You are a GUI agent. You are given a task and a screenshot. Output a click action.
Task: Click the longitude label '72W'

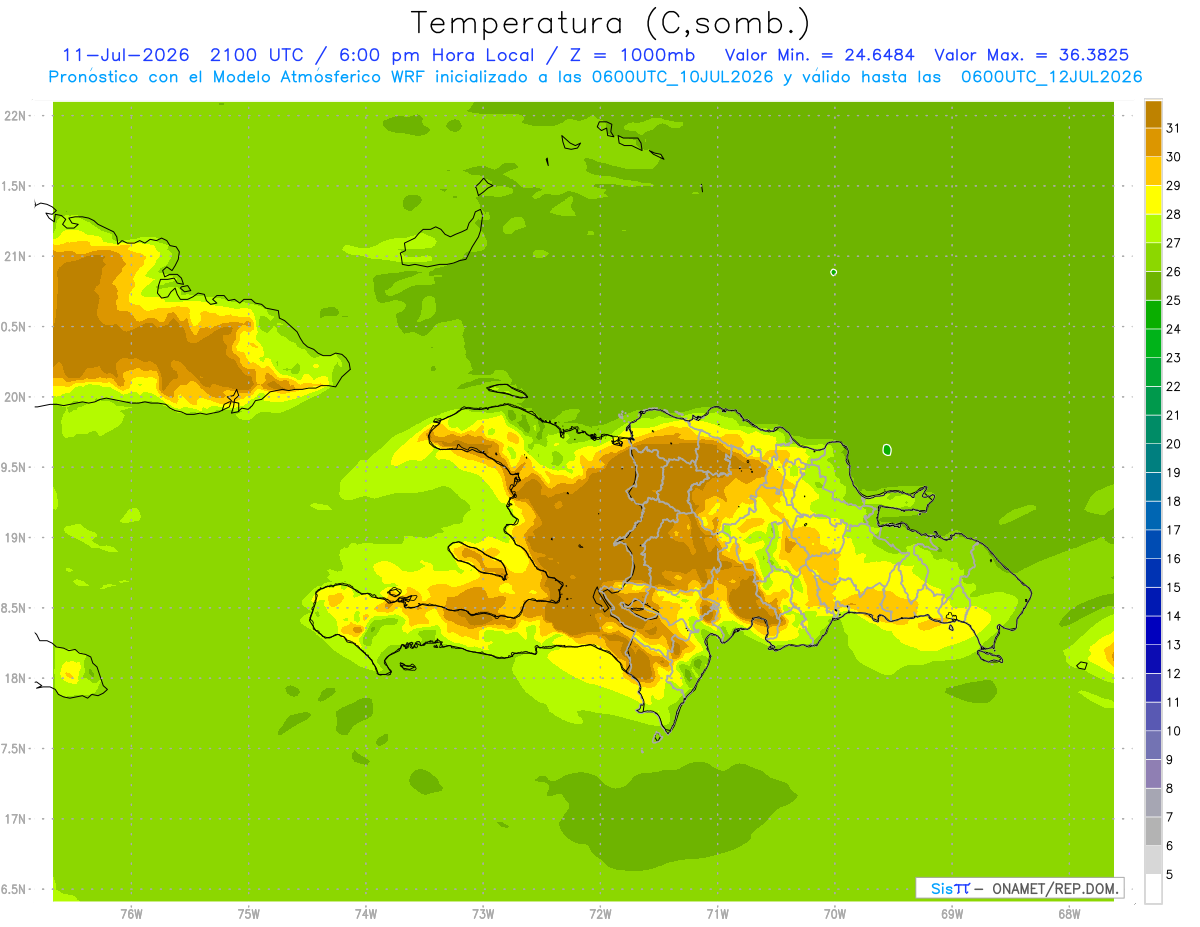click(x=600, y=914)
